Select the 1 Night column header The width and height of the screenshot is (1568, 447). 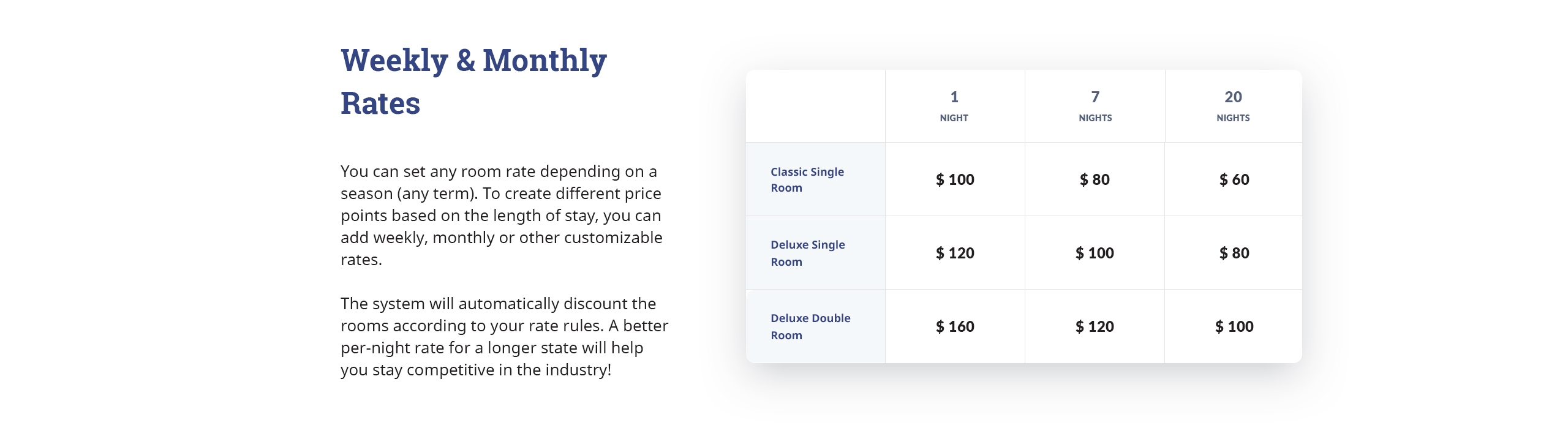coord(954,106)
